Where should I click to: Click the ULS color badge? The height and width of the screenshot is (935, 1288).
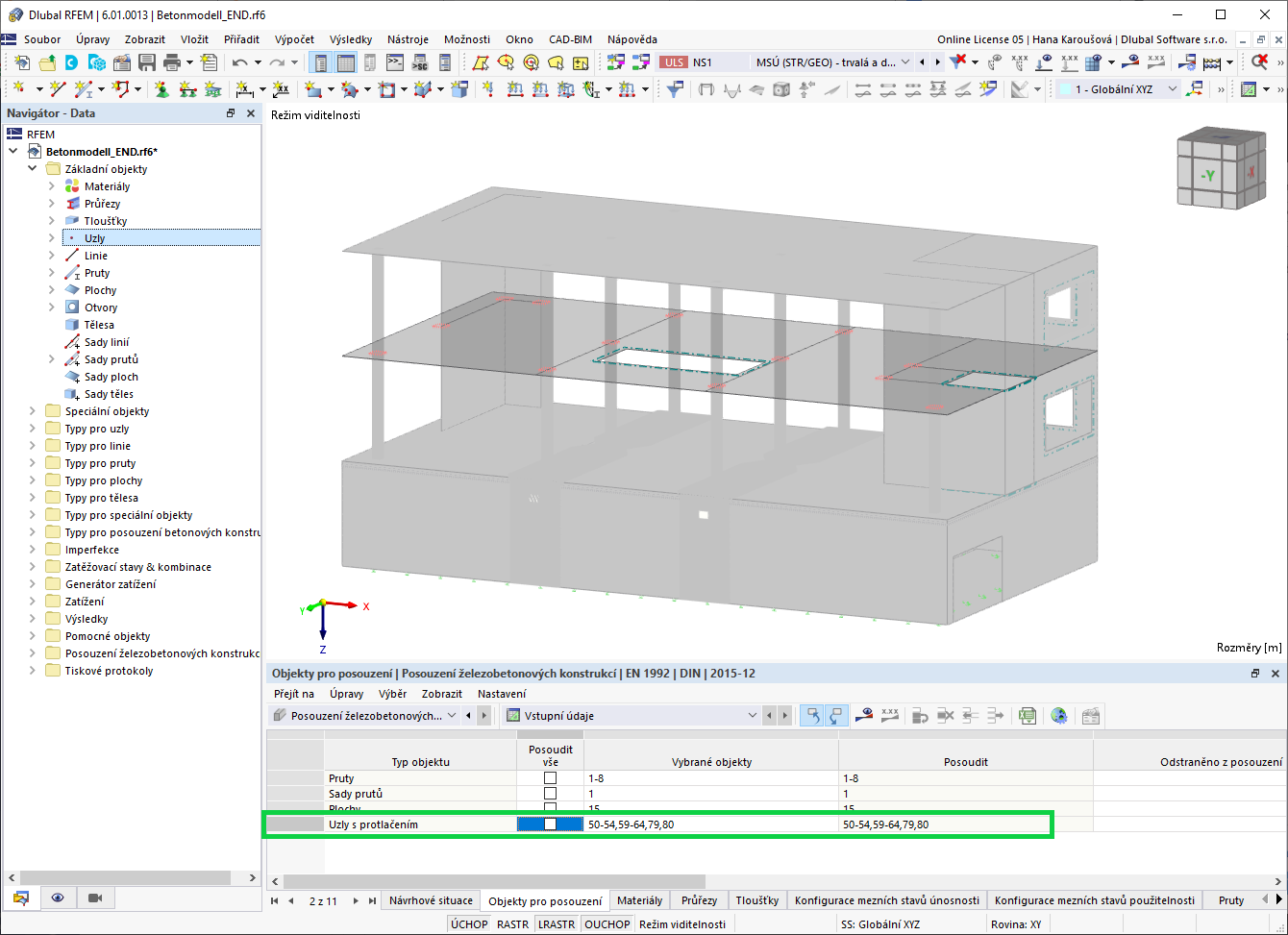click(x=674, y=62)
